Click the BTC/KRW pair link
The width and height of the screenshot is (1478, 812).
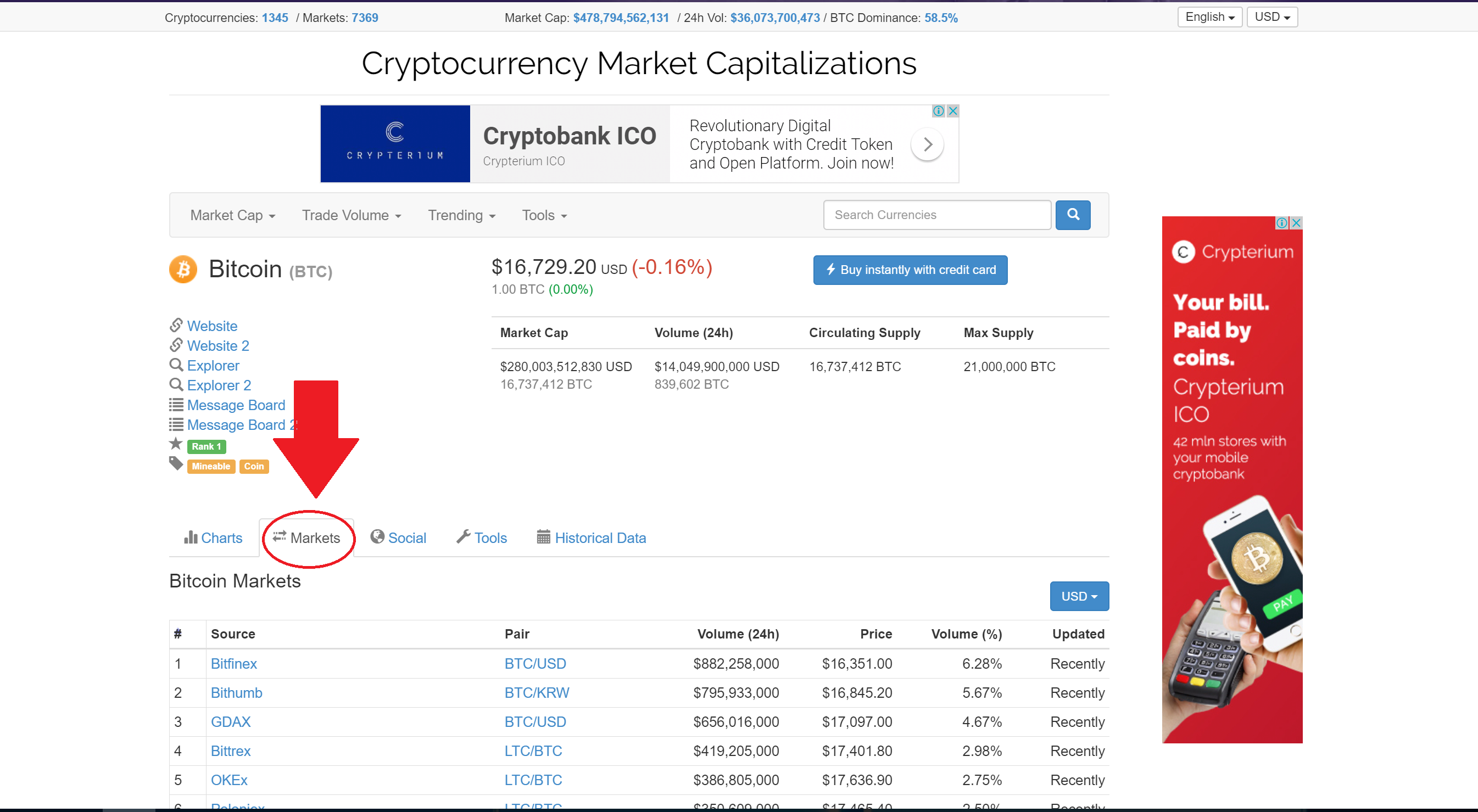tap(537, 693)
